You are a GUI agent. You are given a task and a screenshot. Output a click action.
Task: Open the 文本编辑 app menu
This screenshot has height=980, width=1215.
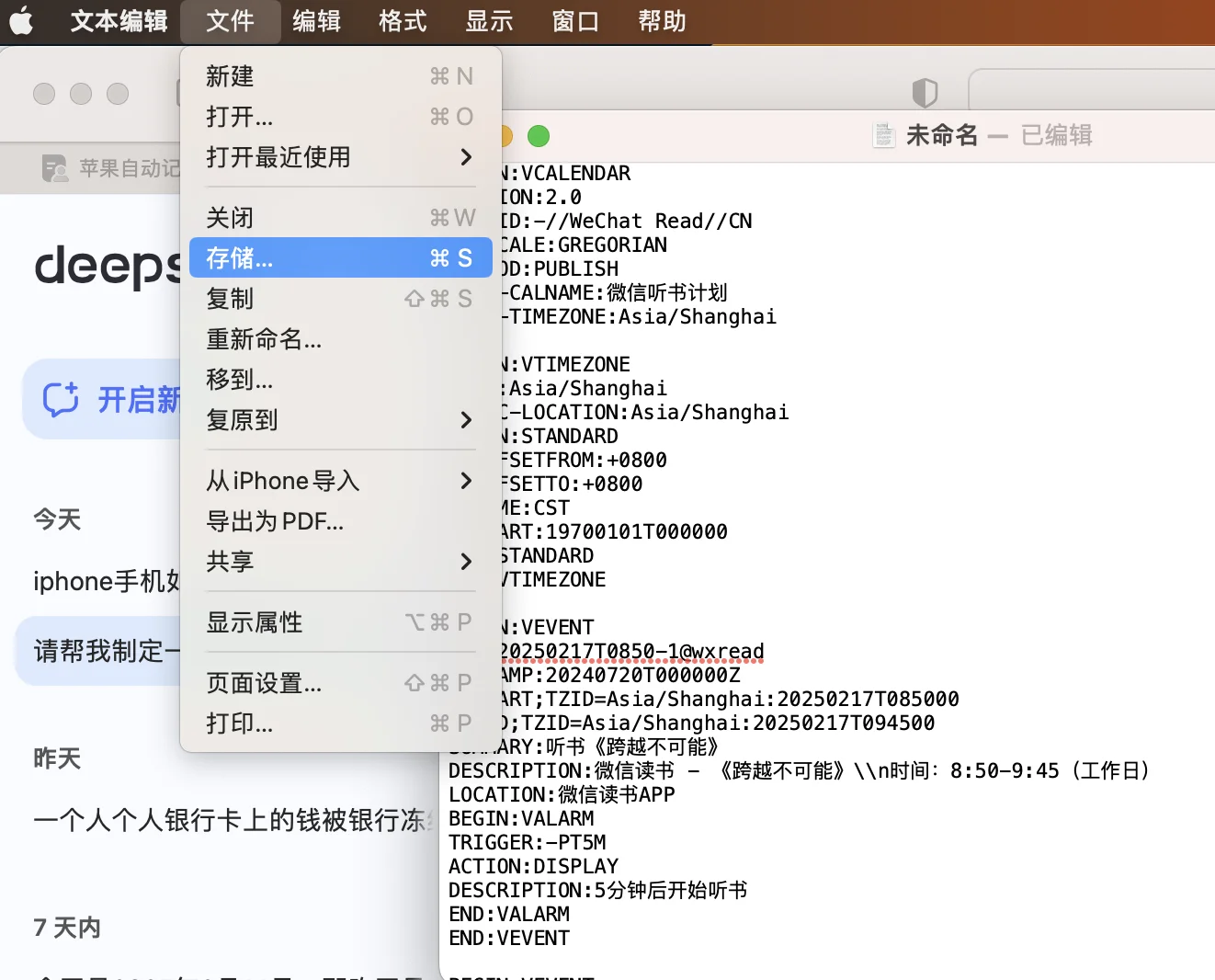(119, 20)
